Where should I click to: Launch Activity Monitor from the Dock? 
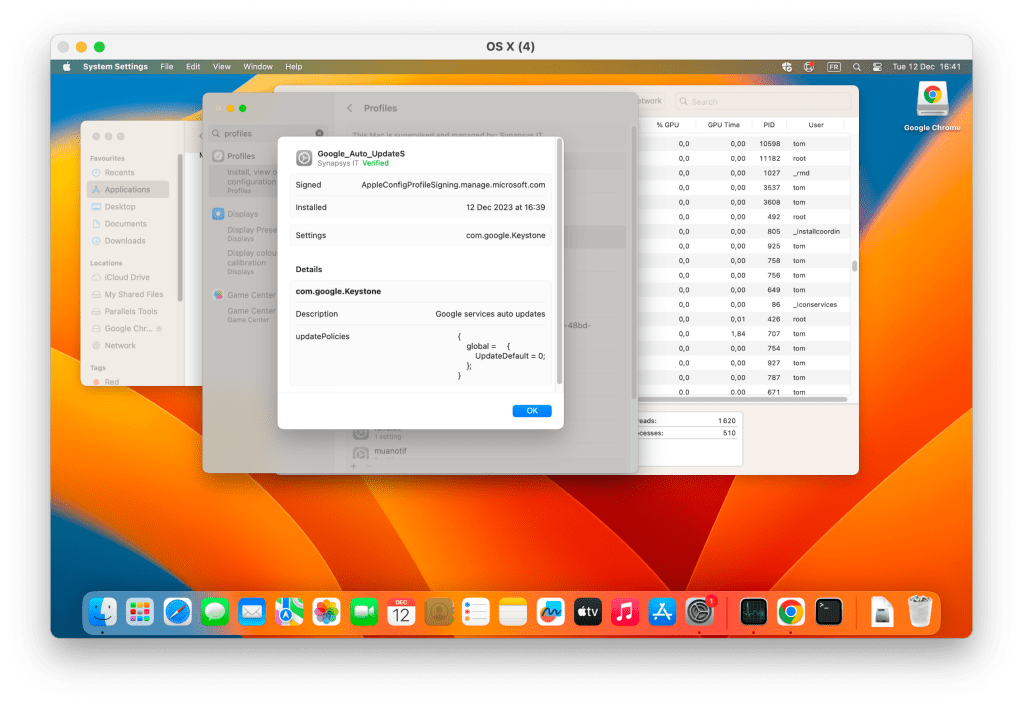[x=753, y=611]
